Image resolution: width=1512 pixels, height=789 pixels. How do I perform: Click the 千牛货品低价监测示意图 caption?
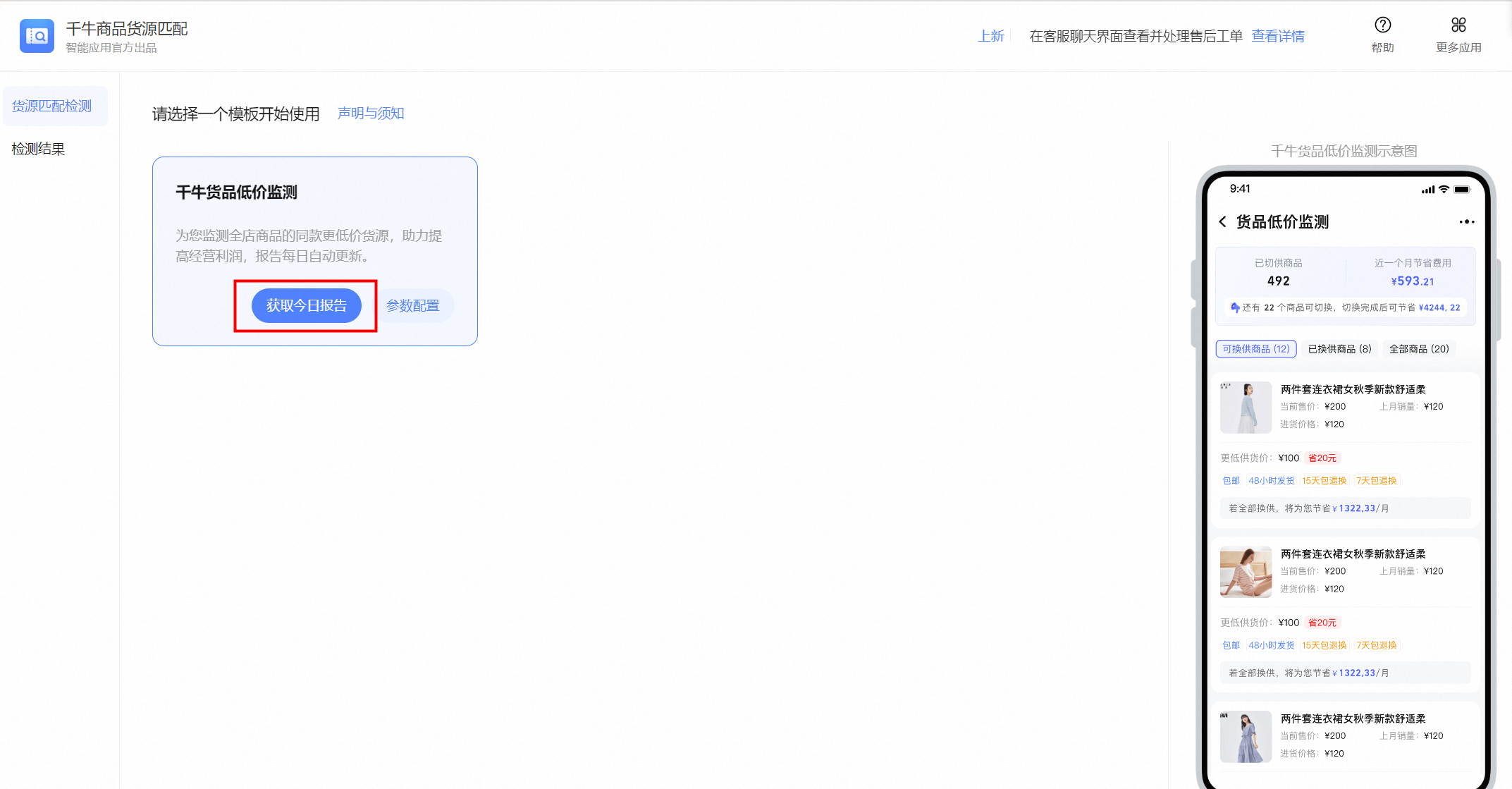[x=1344, y=151]
